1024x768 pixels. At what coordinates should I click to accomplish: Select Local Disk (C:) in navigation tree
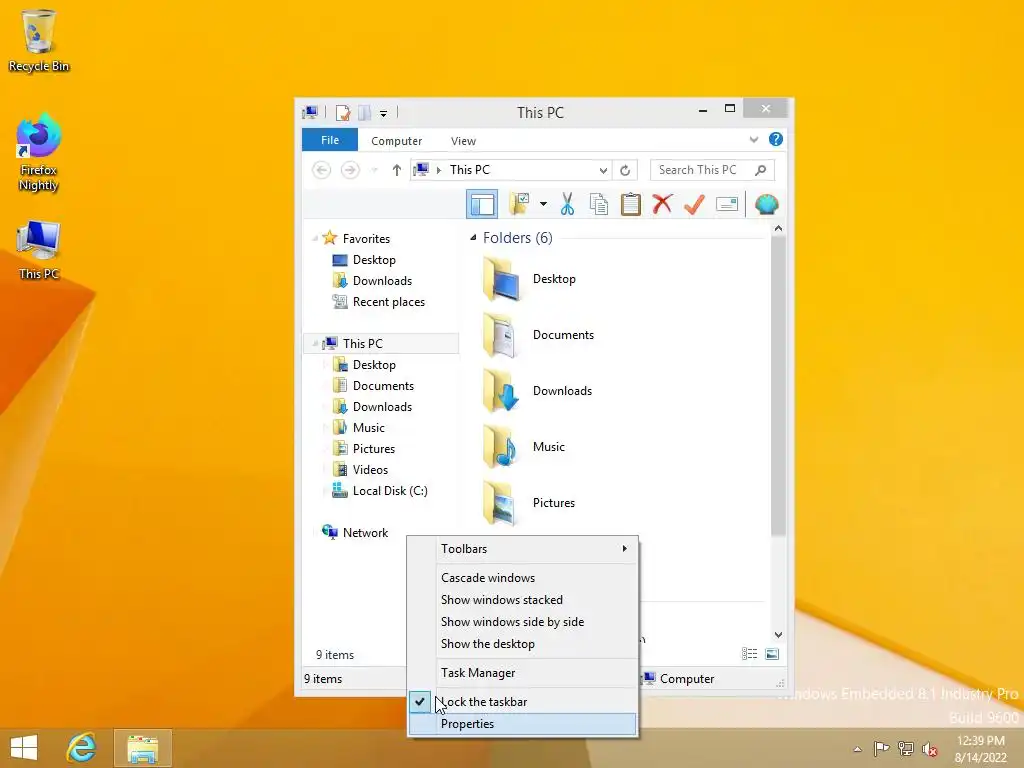click(x=390, y=491)
